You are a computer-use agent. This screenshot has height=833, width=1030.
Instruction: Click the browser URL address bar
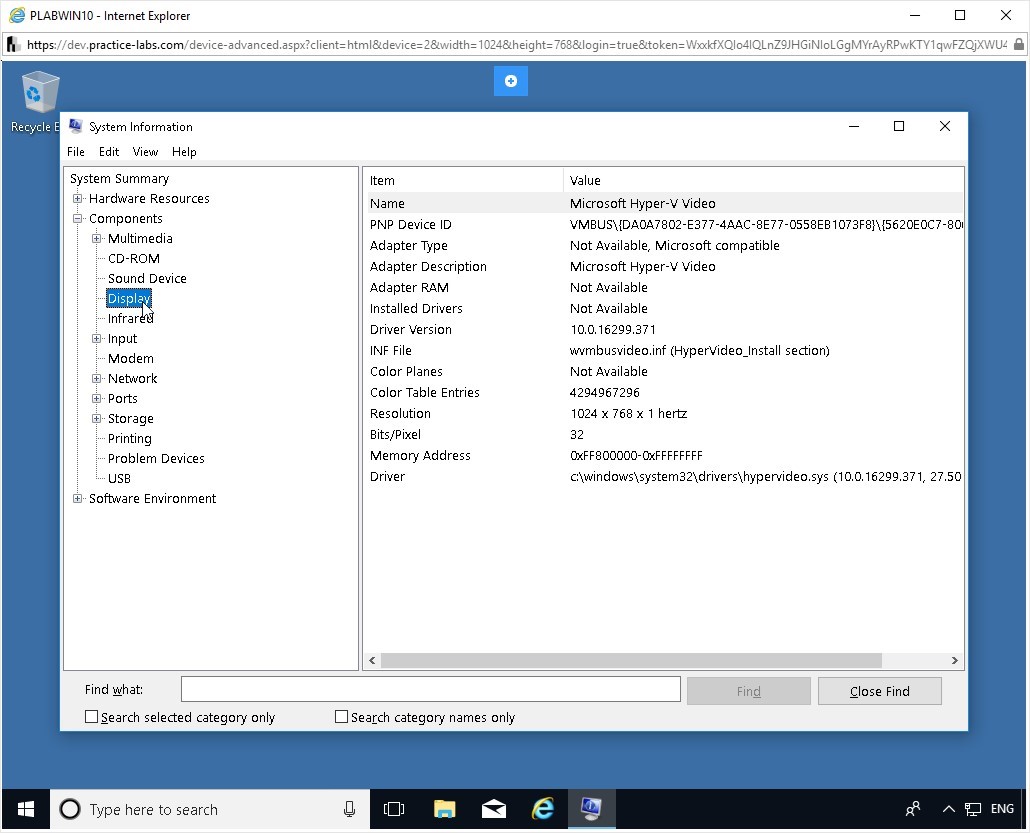pos(516,45)
